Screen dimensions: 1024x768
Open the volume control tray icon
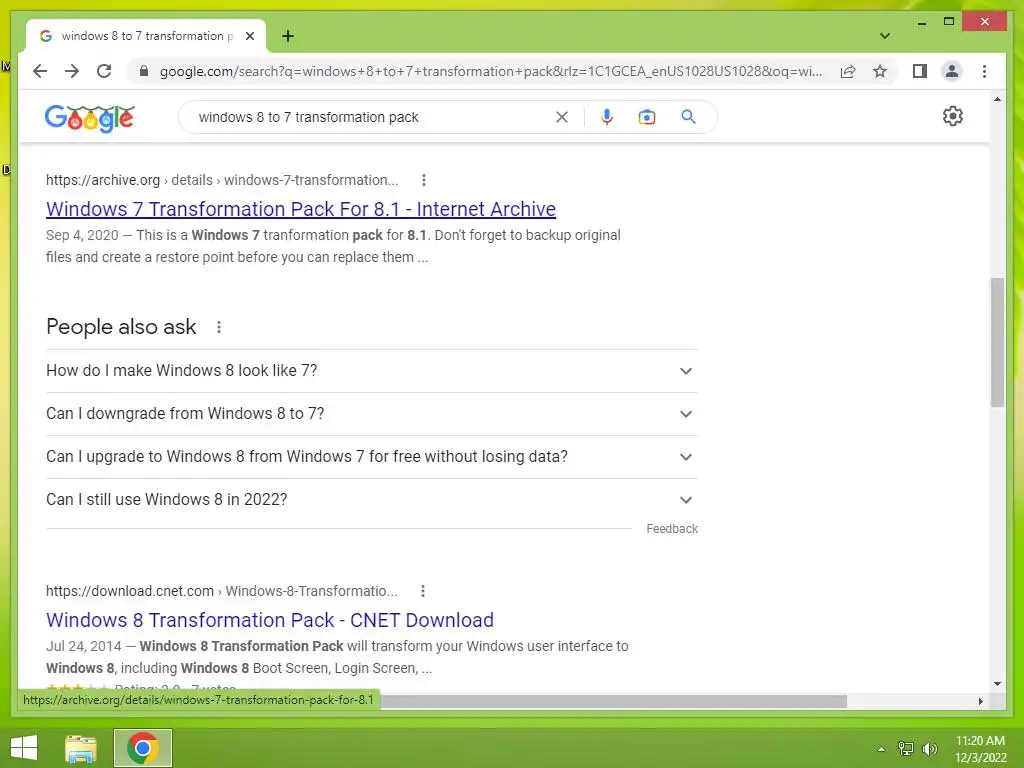click(x=930, y=749)
